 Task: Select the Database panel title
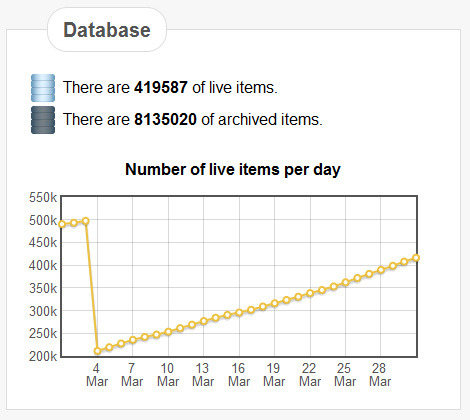coord(107,30)
